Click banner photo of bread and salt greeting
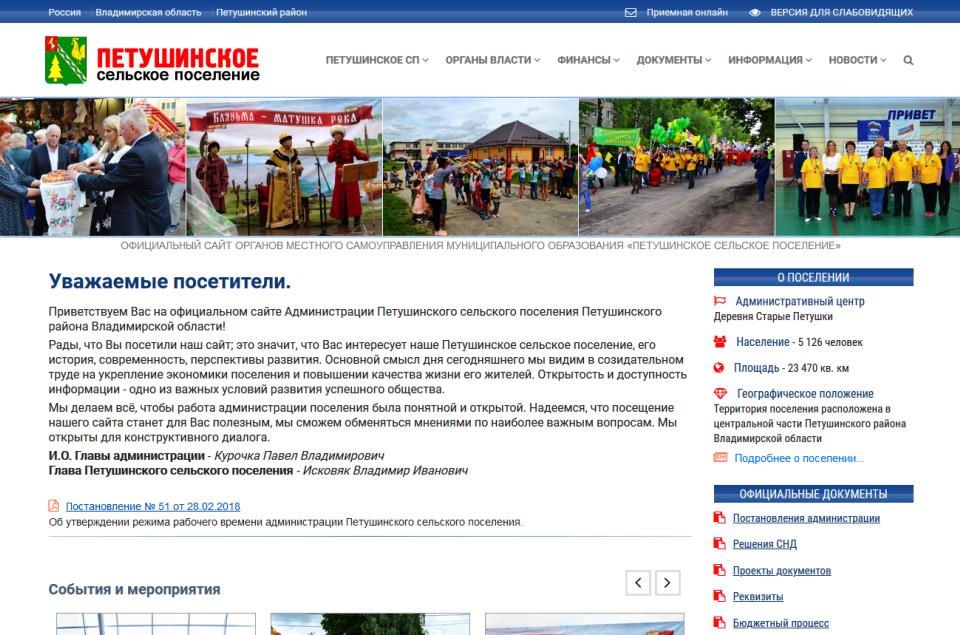 coord(93,167)
